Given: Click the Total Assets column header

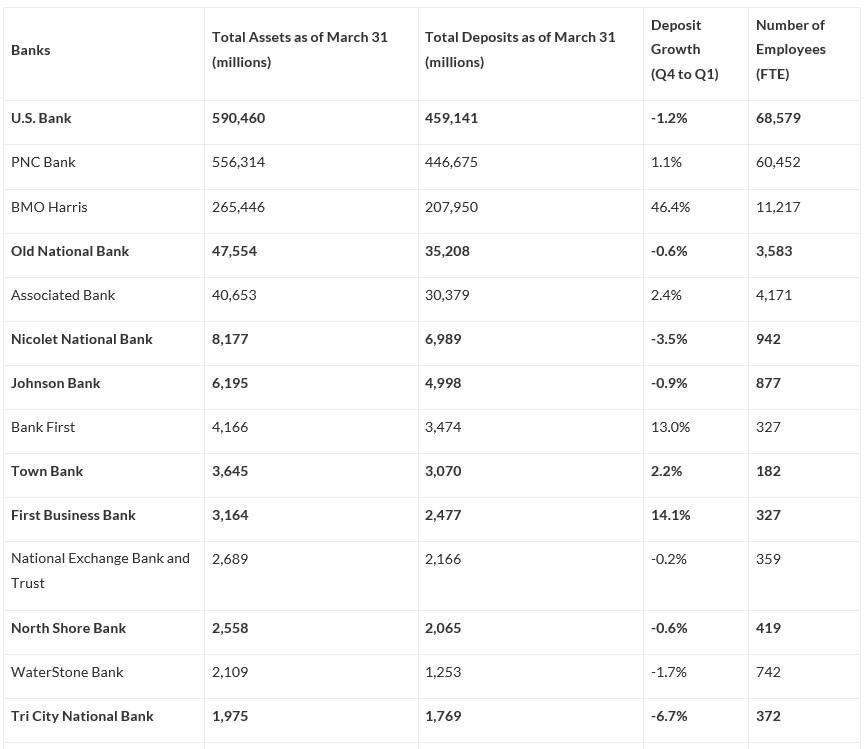Looking at the screenshot, I should click(x=299, y=49).
